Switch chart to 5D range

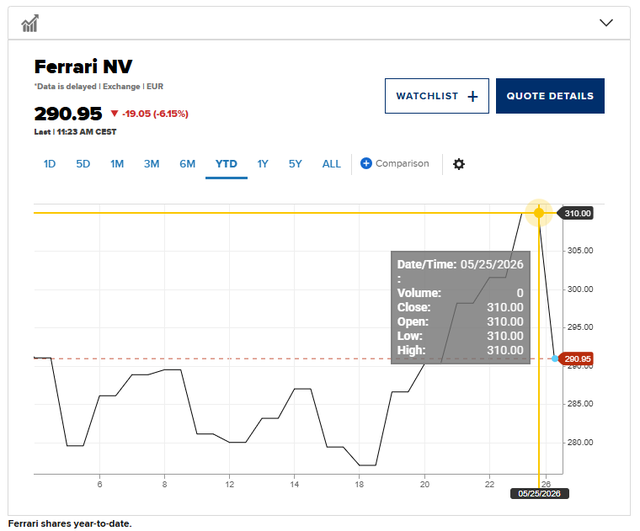click(83, 164)
